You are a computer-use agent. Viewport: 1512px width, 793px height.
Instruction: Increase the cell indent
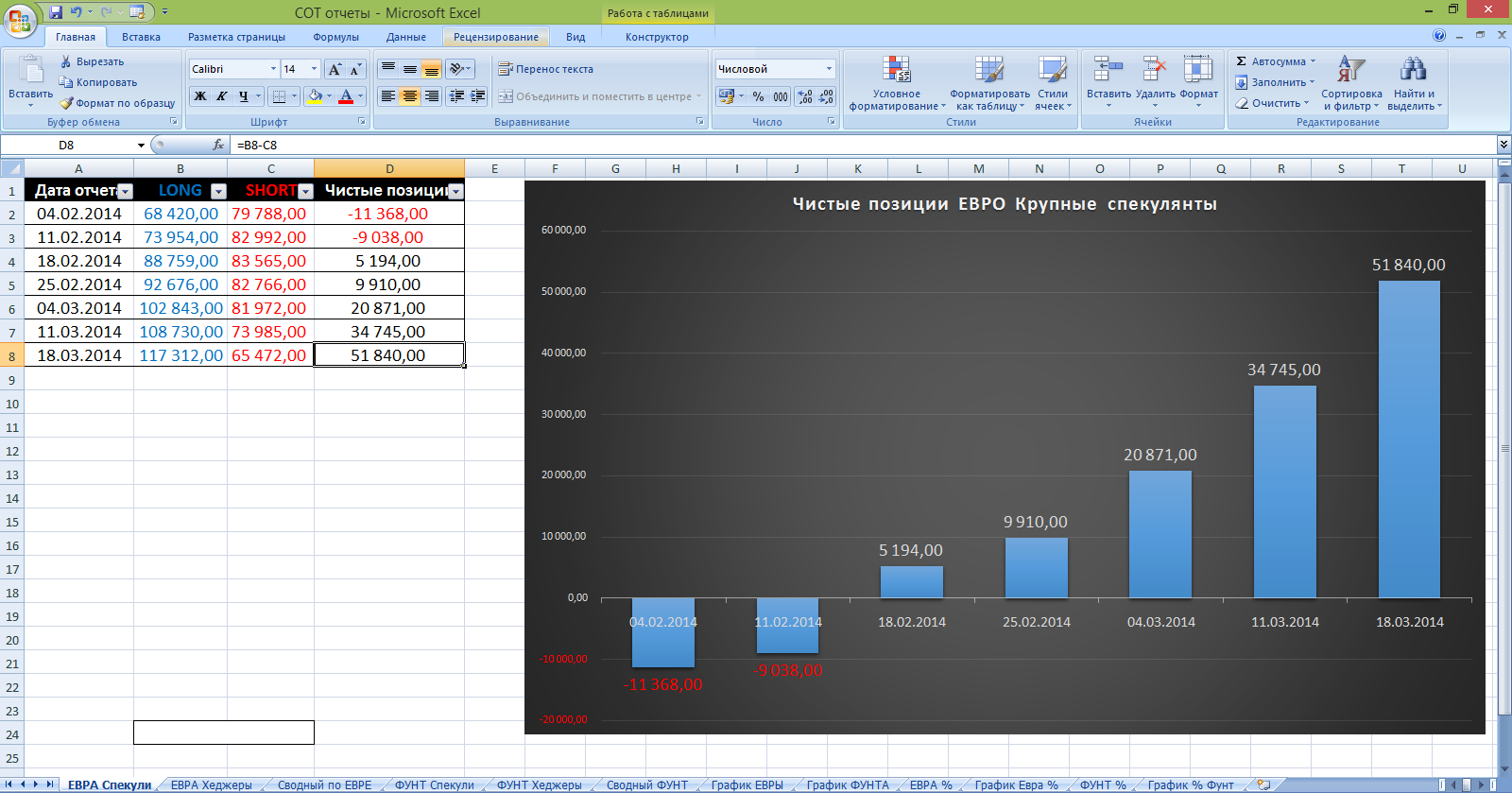coord(478,96)
